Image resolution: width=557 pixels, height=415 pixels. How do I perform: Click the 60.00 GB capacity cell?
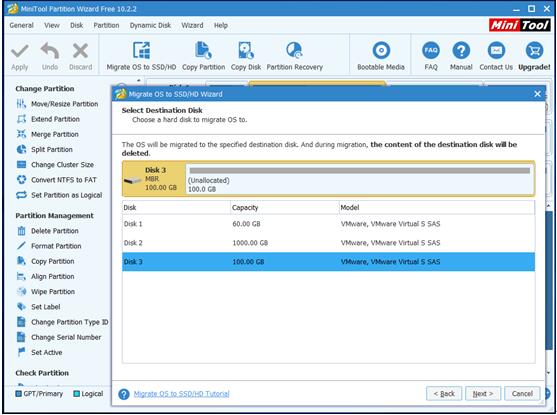point(246,224)
